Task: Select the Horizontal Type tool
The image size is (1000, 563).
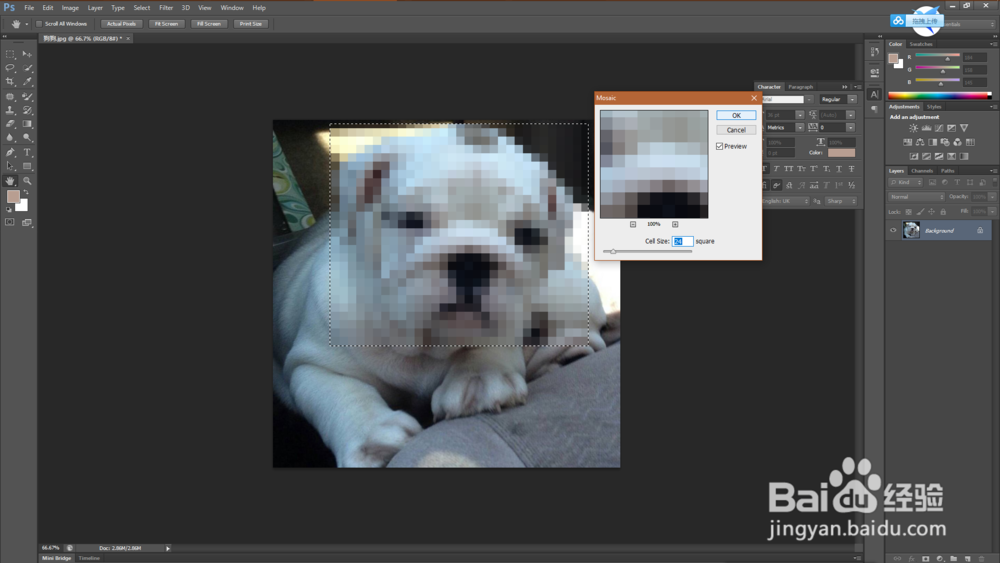Action: coord(27,152)
